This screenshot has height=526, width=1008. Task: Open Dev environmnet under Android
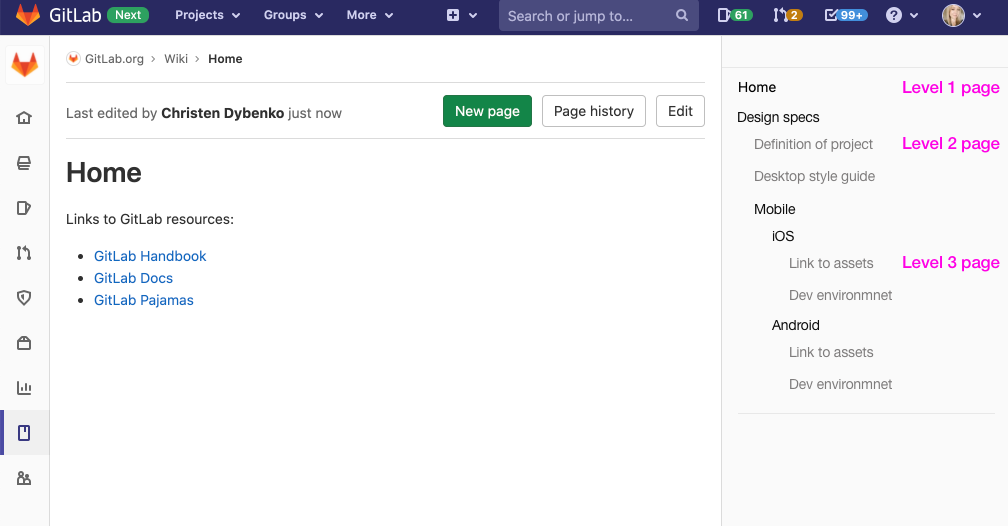tap(840, 384)
